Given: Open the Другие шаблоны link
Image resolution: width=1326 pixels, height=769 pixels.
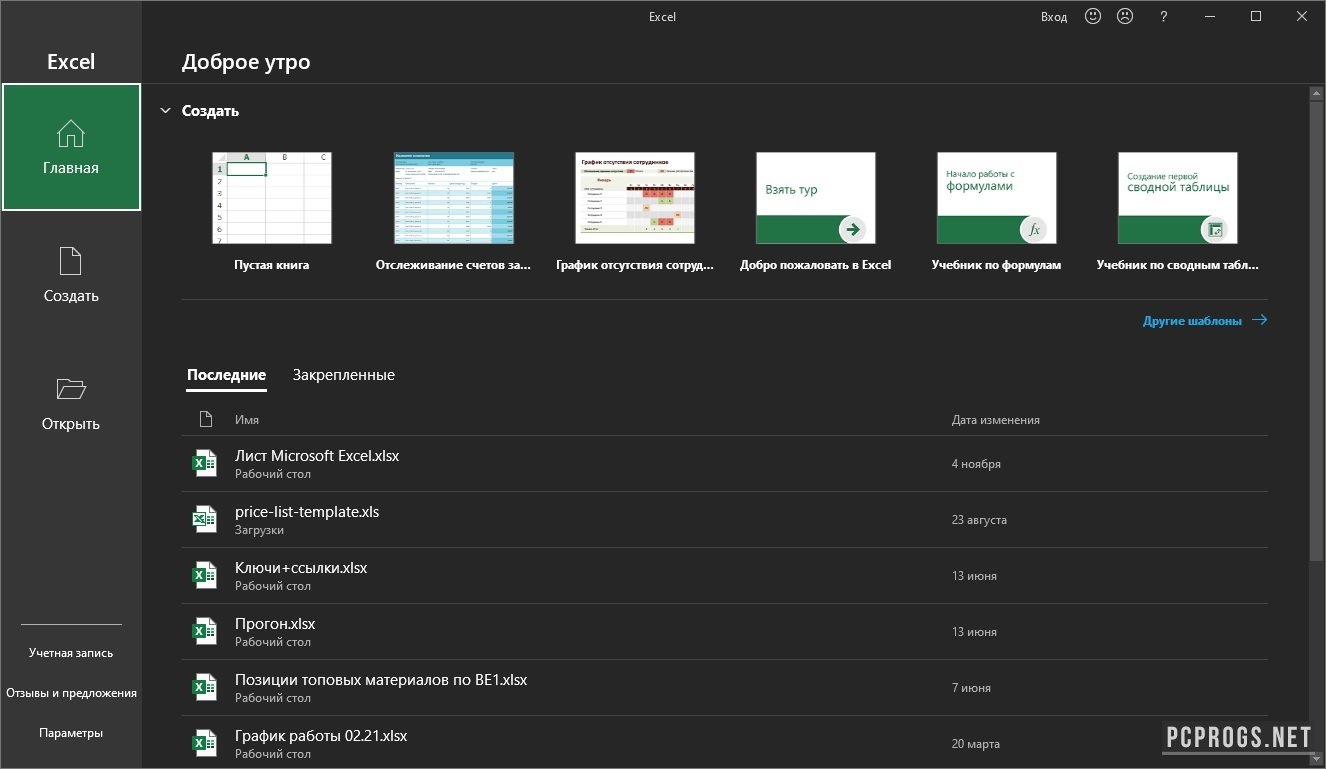Looking at the screenshot, I should tap(1193, 321).
